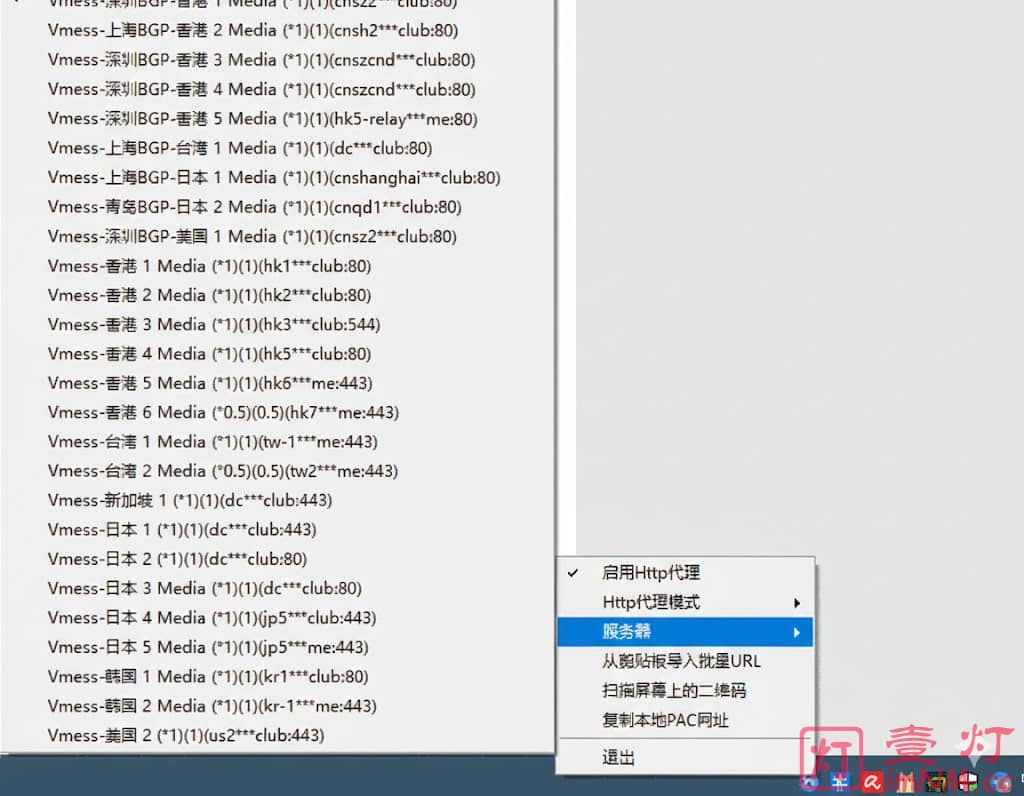Choose Vmess-上海BGP-台湾 1 Media server
Viewport: 1024px width, 796px height.
pos(239,148)
